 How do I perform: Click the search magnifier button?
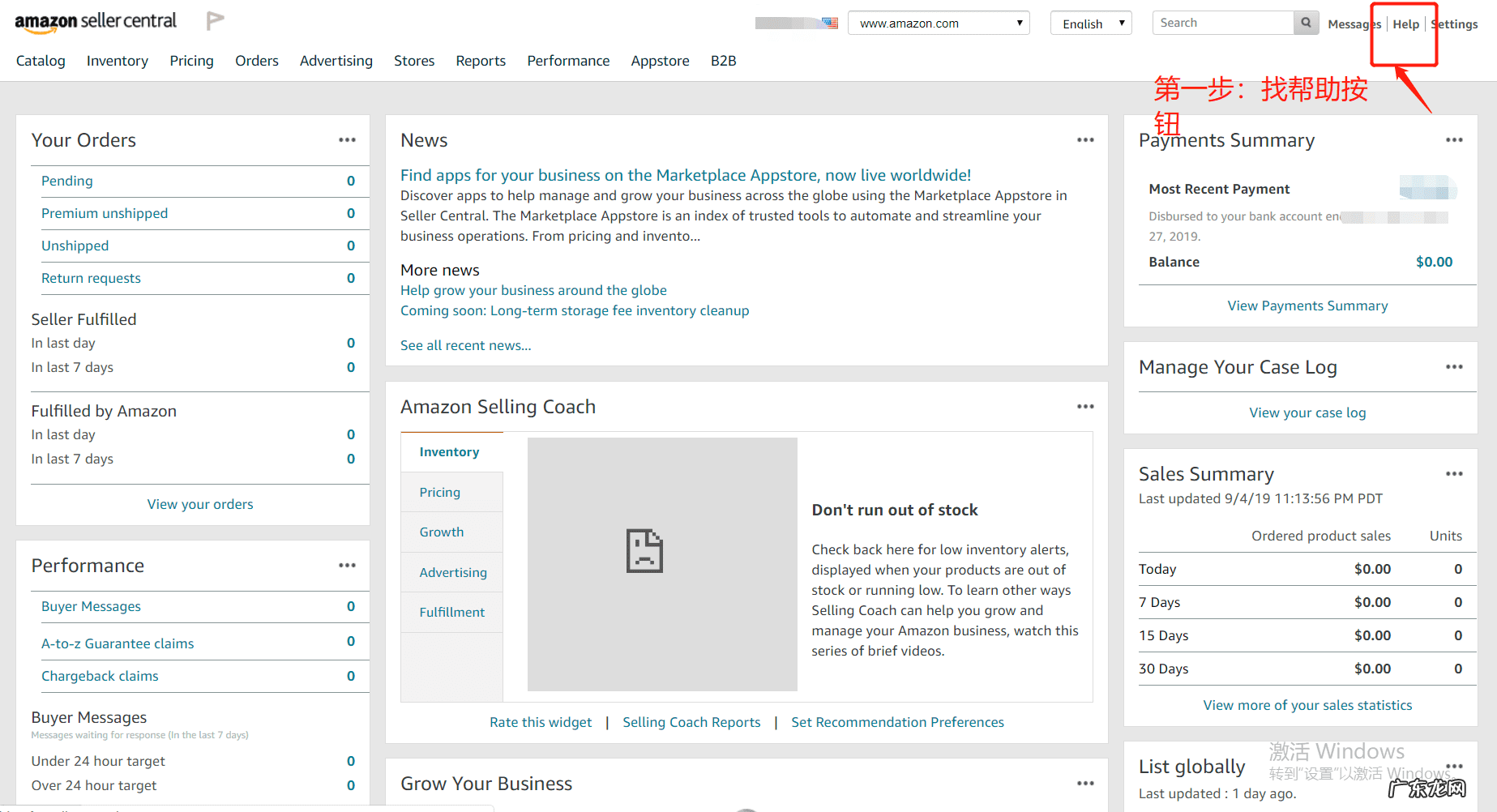click(x=1306, y=23)
